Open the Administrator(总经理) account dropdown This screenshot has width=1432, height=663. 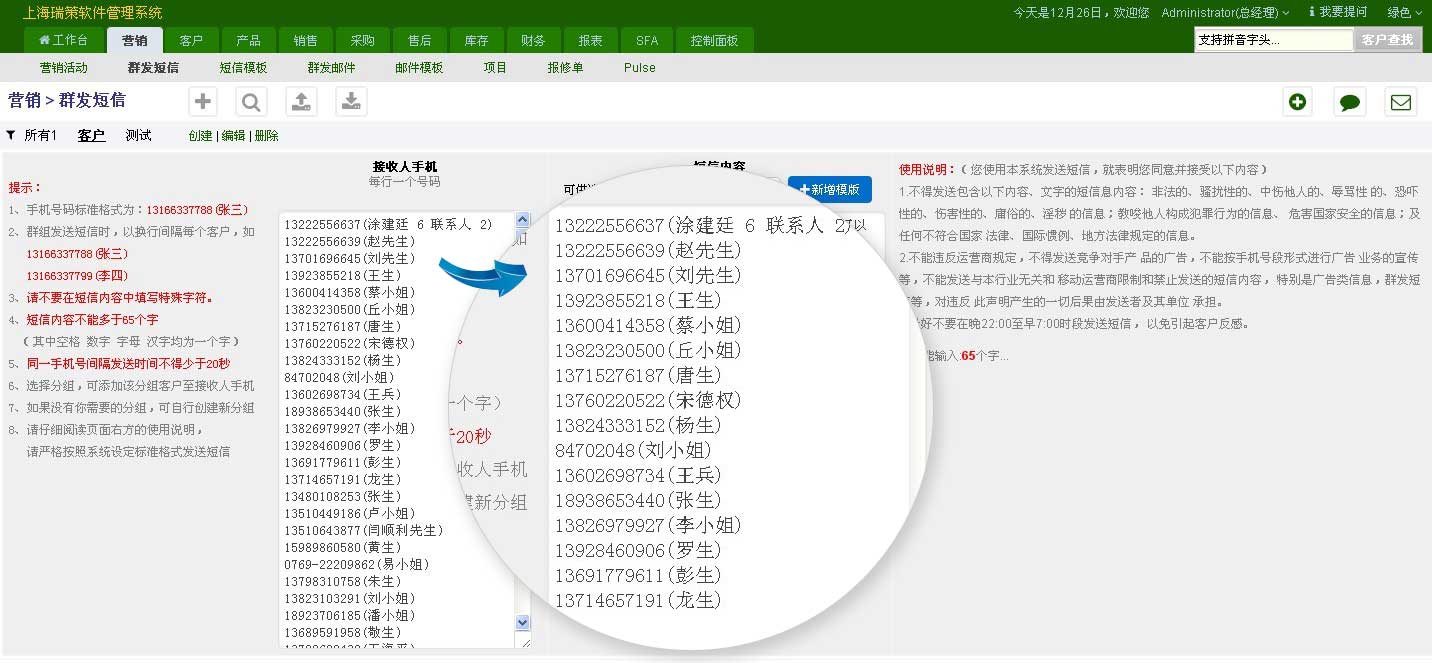(1225, 12)
